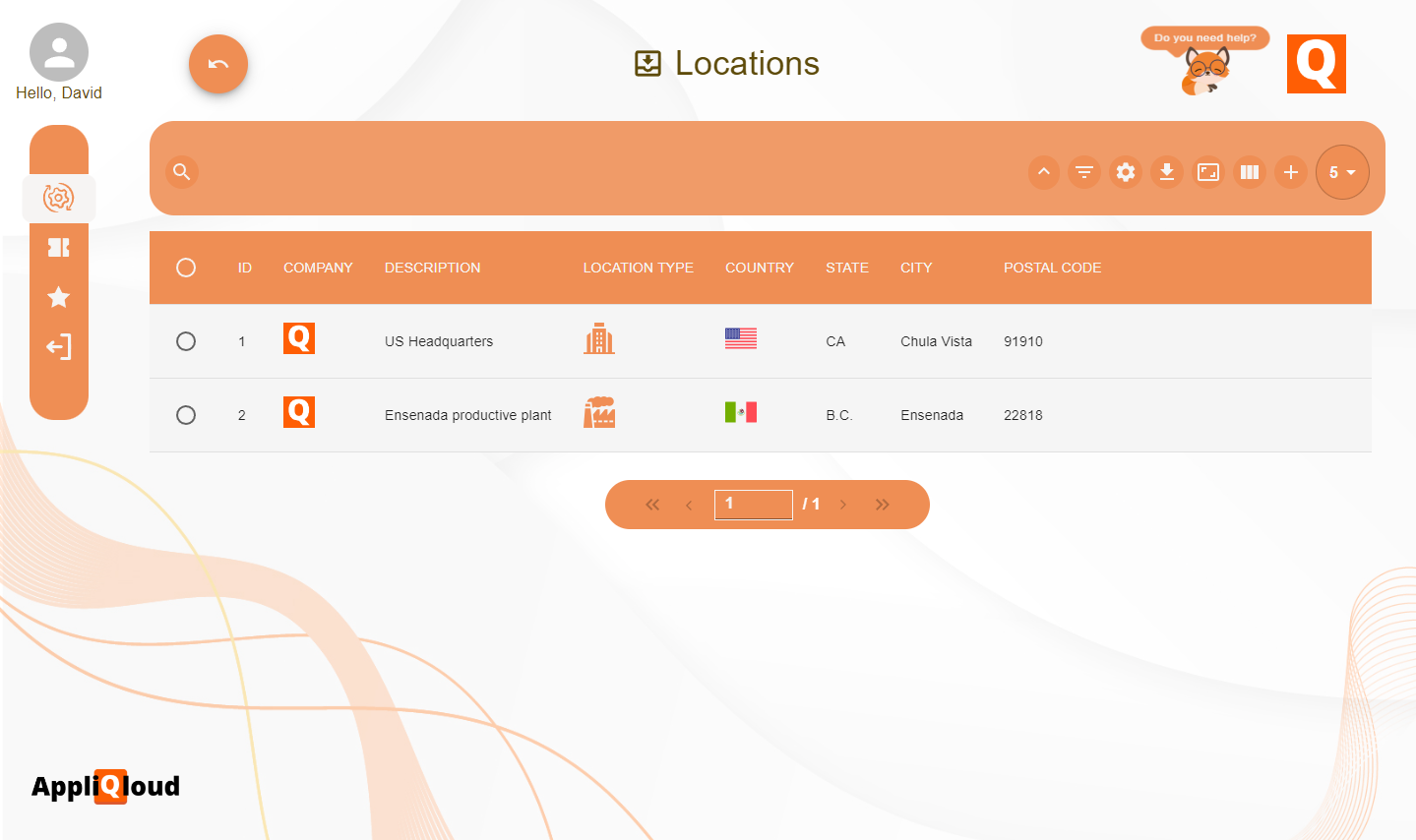Click the download export icon

pyautogui.click(x=1167, y=172)
